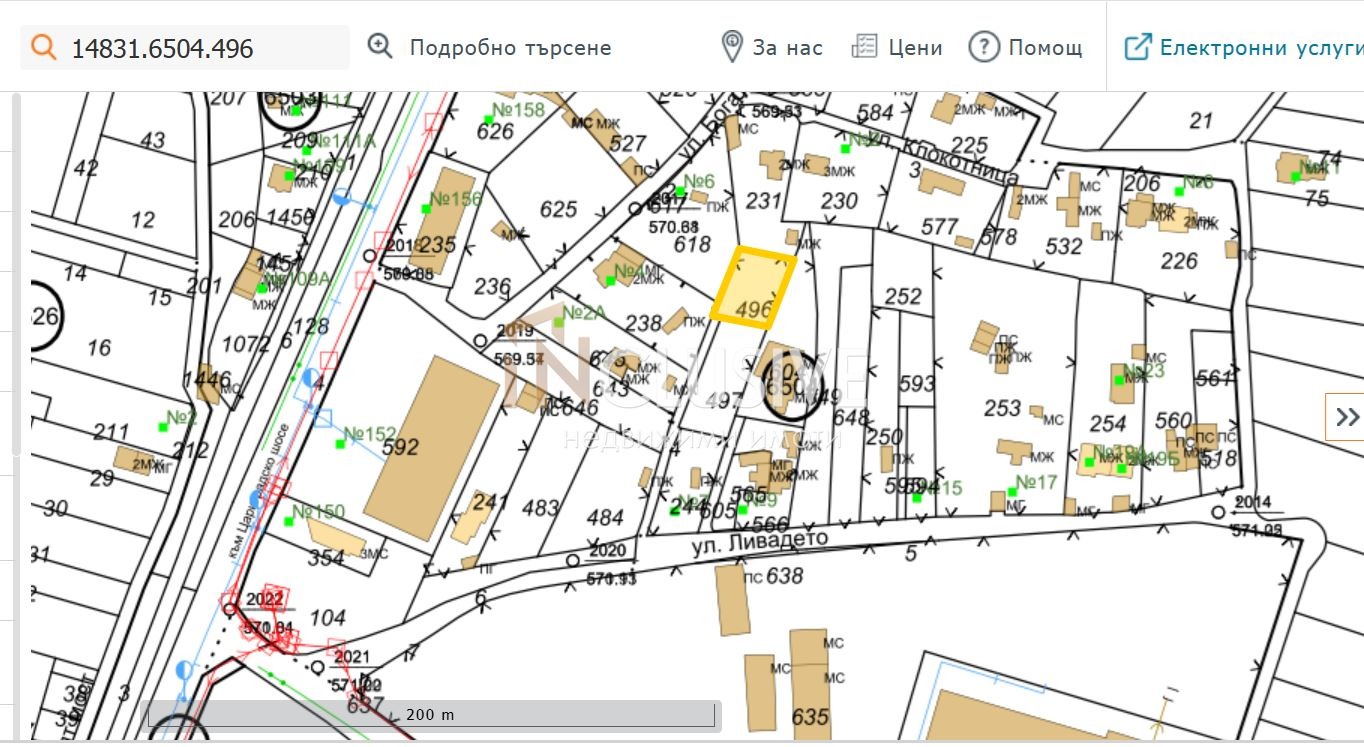Open Подробно търсене
The width and height of the screenshot is (1364, 747).
click(512, 46)
